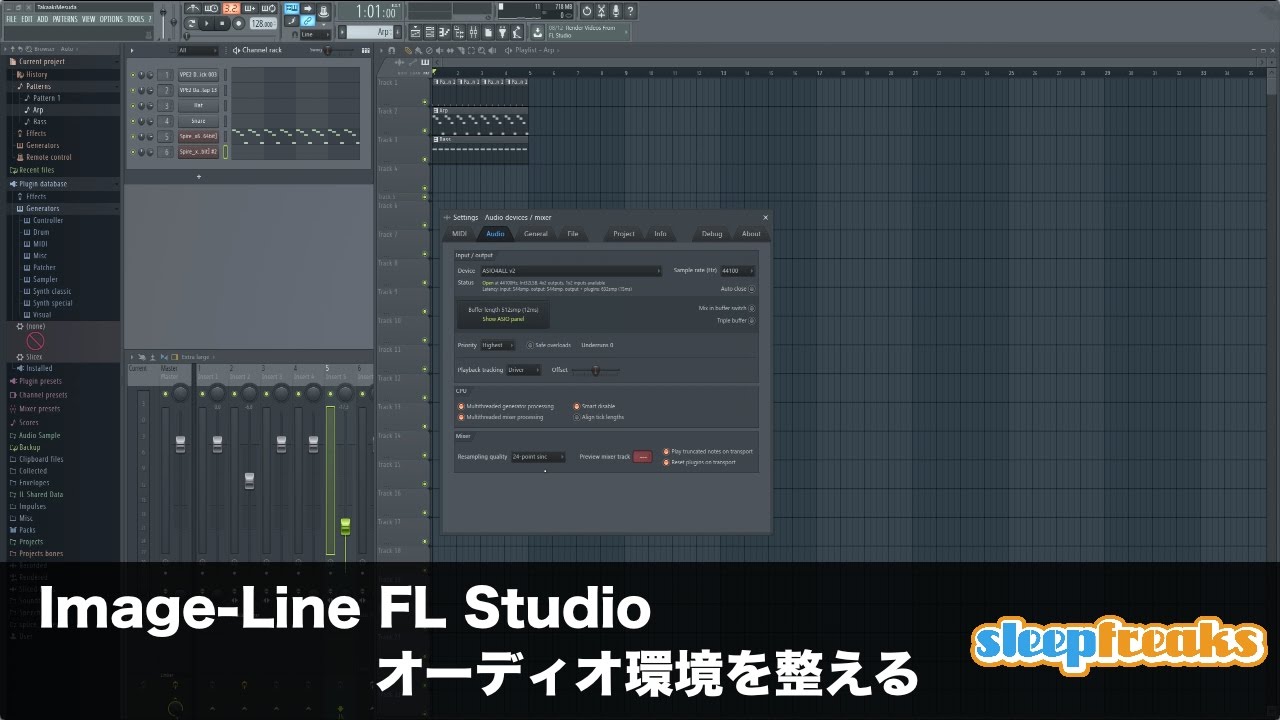1280x720 pixels.
Task: Toggle the metronome icon in toolbar
Action: (194, 8)
